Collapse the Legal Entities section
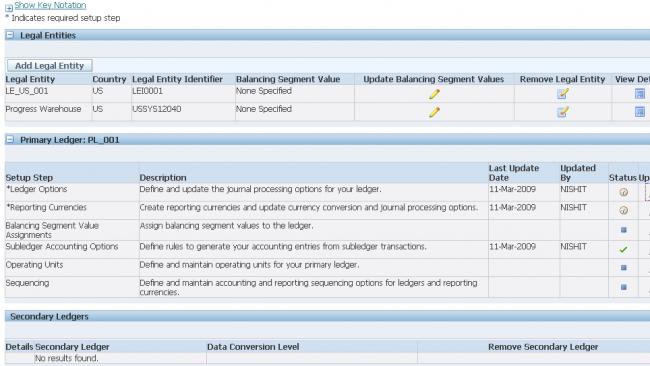 [x=10, y=35]
